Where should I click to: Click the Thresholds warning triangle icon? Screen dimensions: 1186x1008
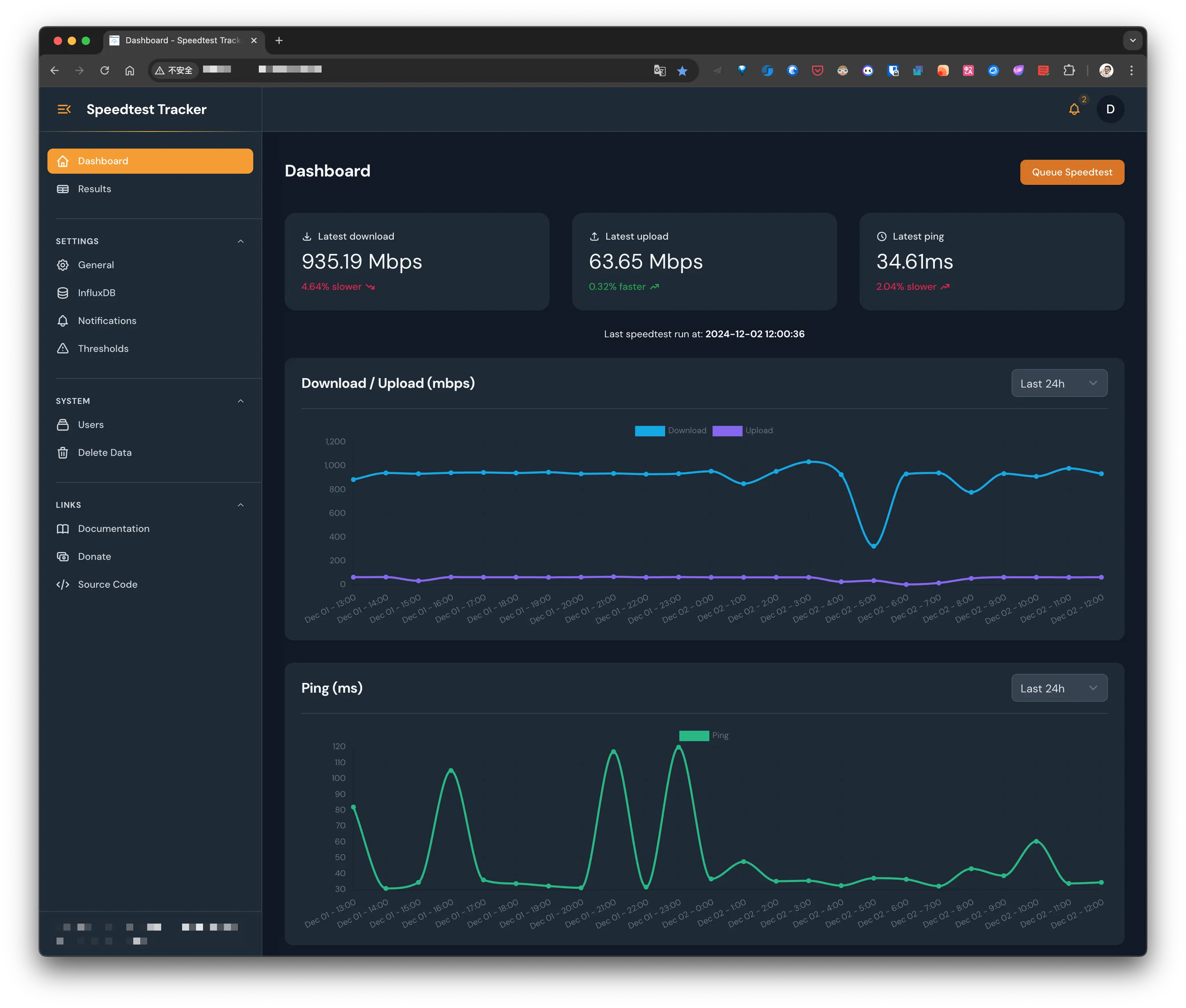(x=63, y=348)
